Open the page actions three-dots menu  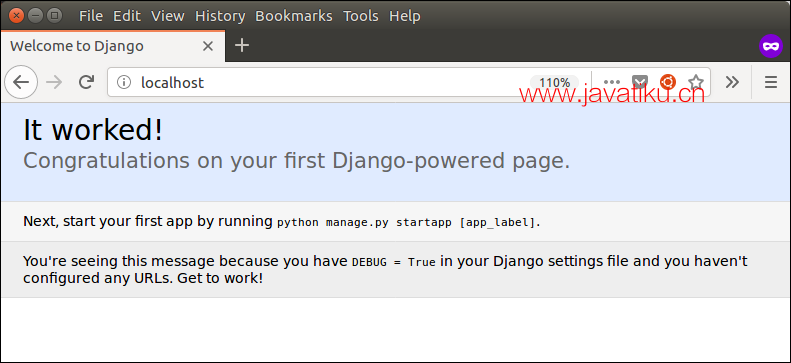click(x=611, y=82)
